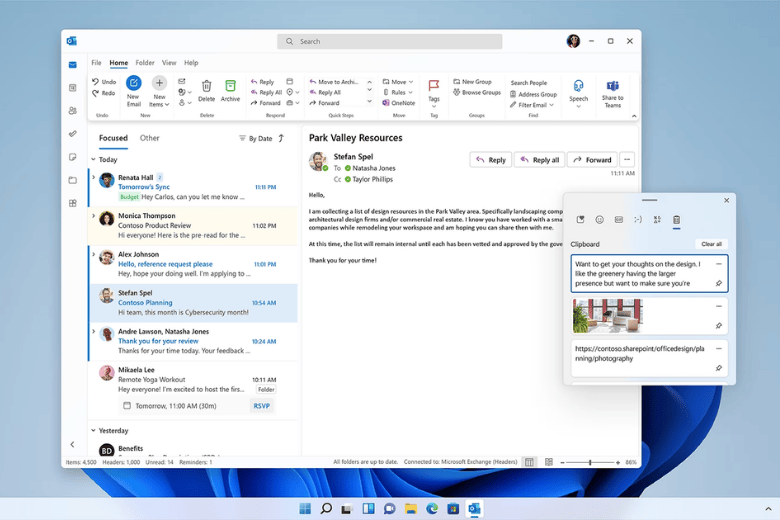Open the emoji tab in clipboard panel
Screen dimensions: 780x520
click(x=599, y=219)
